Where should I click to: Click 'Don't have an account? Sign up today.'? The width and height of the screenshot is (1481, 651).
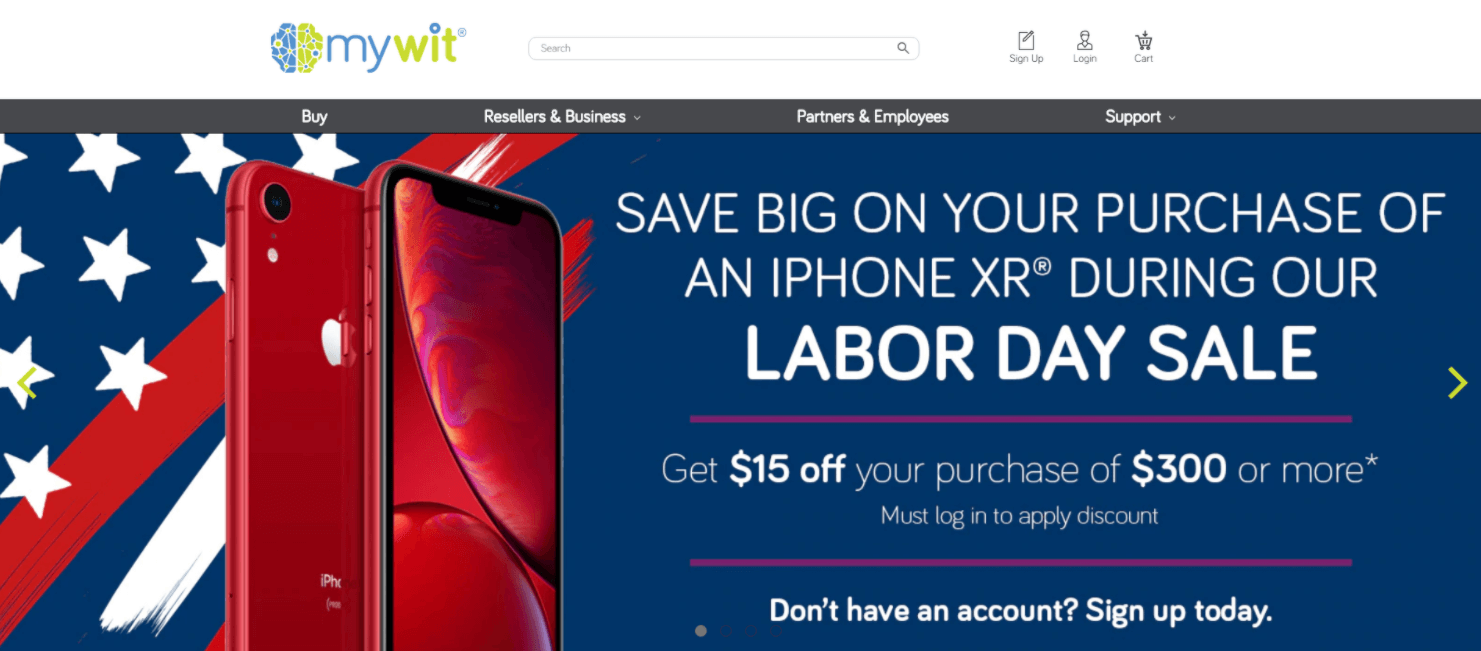(1021, 610)
